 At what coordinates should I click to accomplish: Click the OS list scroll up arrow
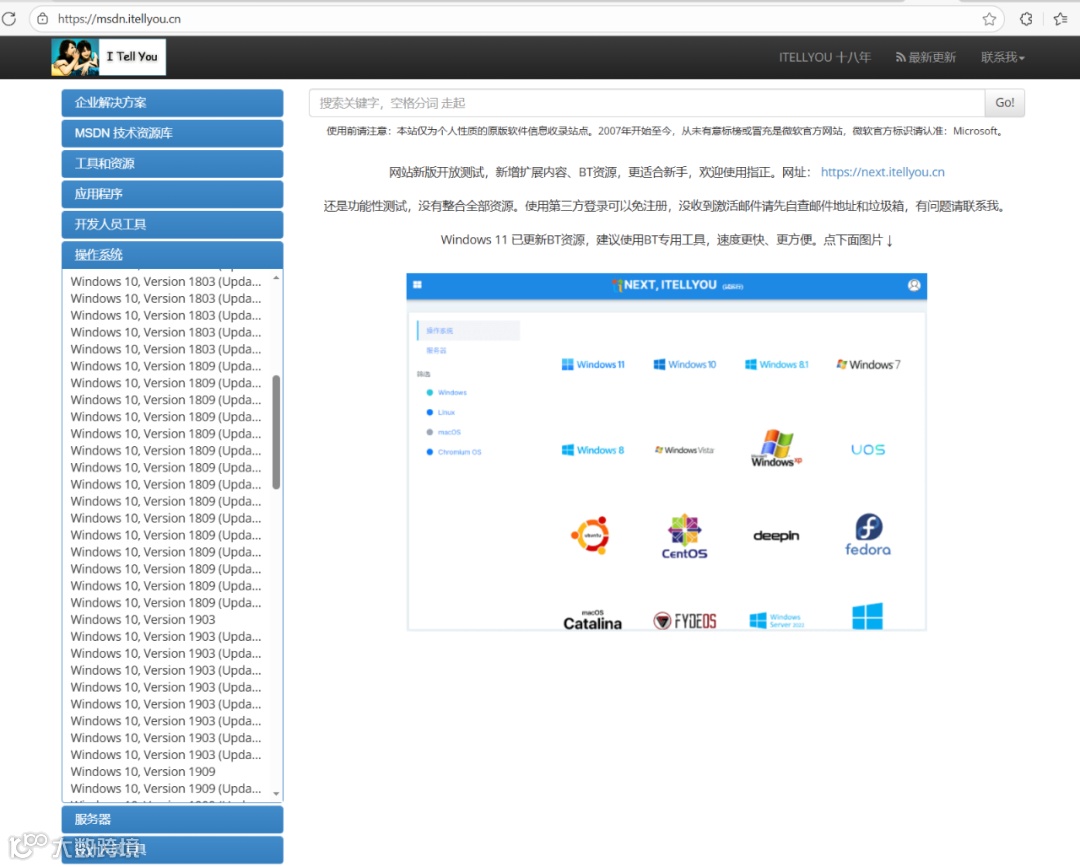click(x=276, y=278)
